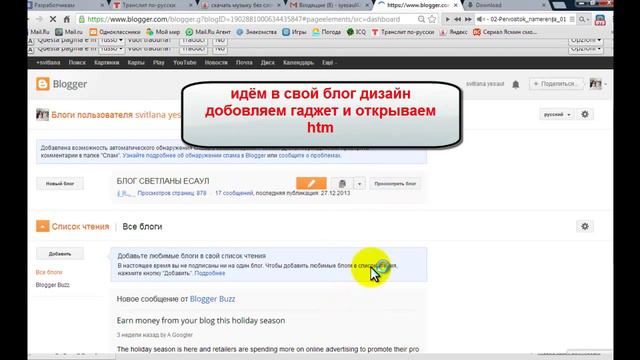Select Blogger Buzz in the left sidebar
The width and height of the screenshot is (640, 360).
click(53, 285)
